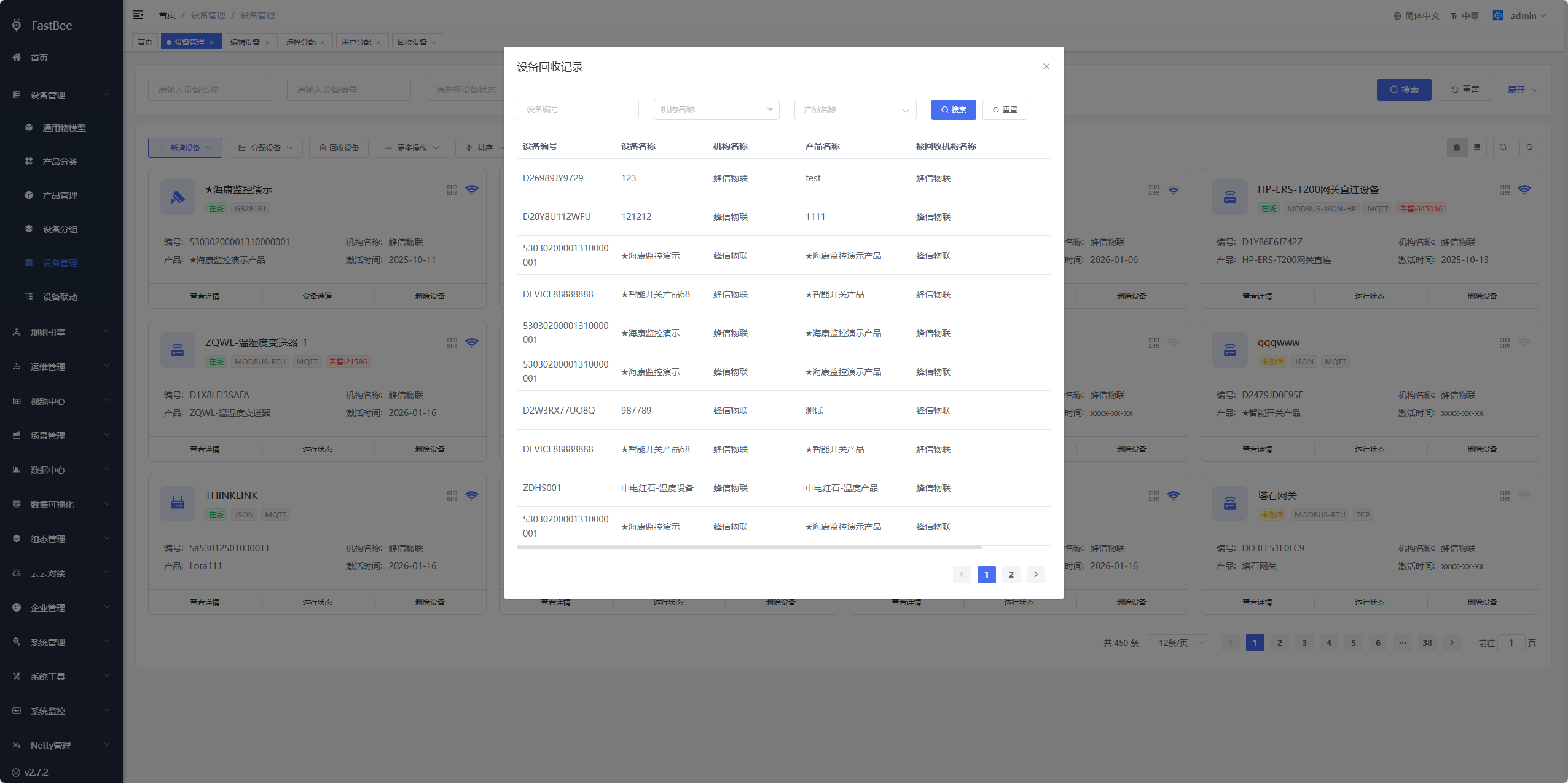Open the 产品名称 dropdown in dialog
Screen dimensions: 1568x783
[x=855, y=109]
